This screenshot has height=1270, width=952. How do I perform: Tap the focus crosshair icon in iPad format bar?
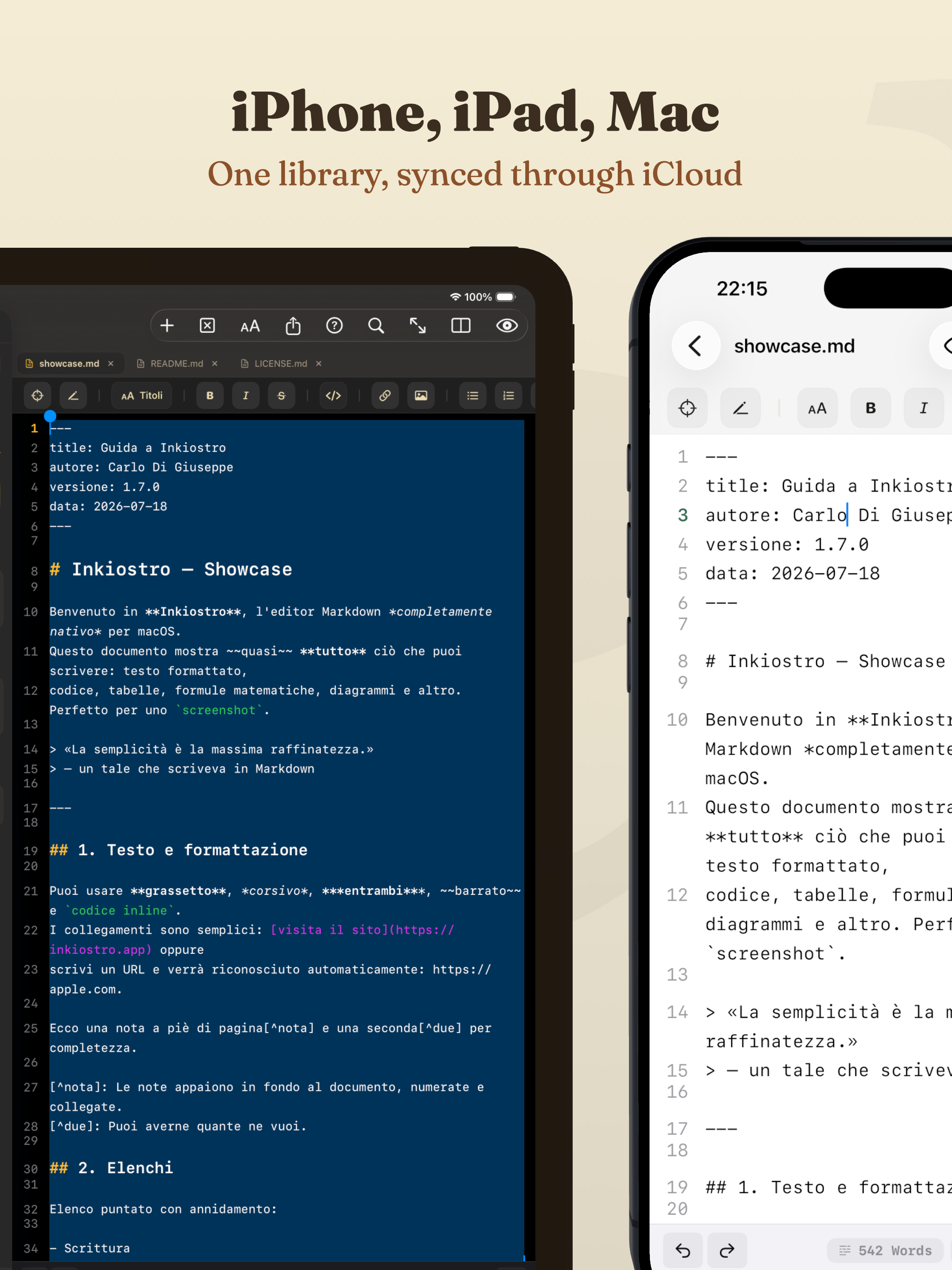pos(37,396)
